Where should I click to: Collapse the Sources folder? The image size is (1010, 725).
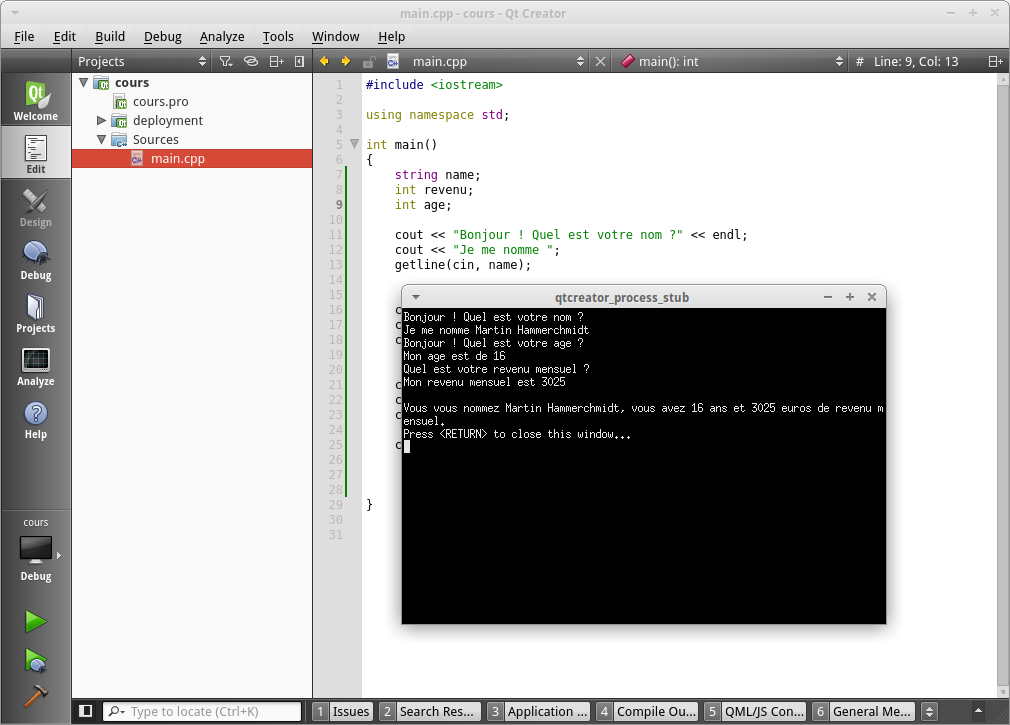click(x=101, y=139)
